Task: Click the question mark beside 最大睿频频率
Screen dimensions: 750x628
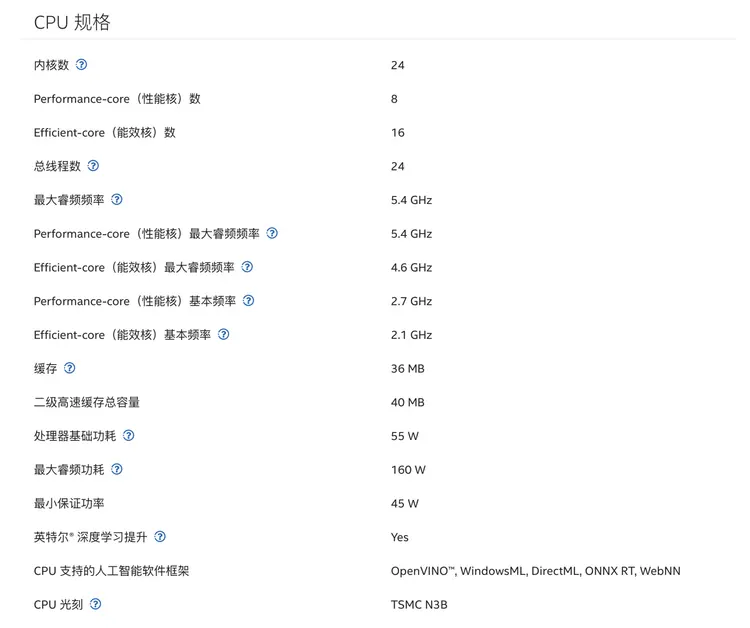Action: pos(117,200)
